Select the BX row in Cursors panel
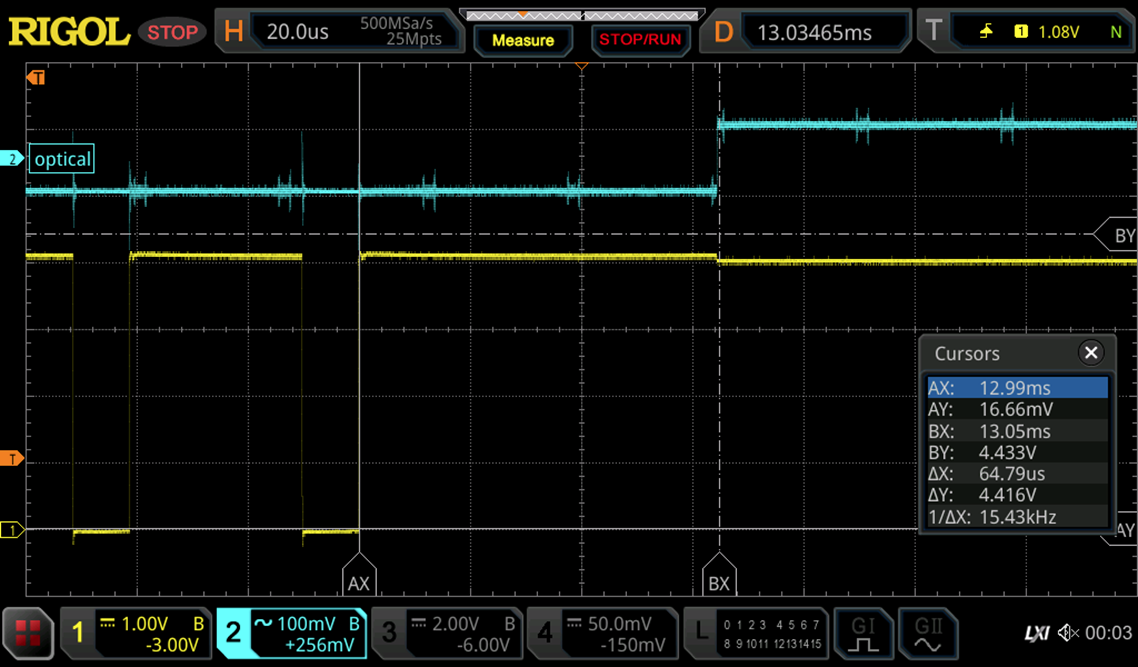This screenshot has height=667, width=1138. coord(1017,431)
